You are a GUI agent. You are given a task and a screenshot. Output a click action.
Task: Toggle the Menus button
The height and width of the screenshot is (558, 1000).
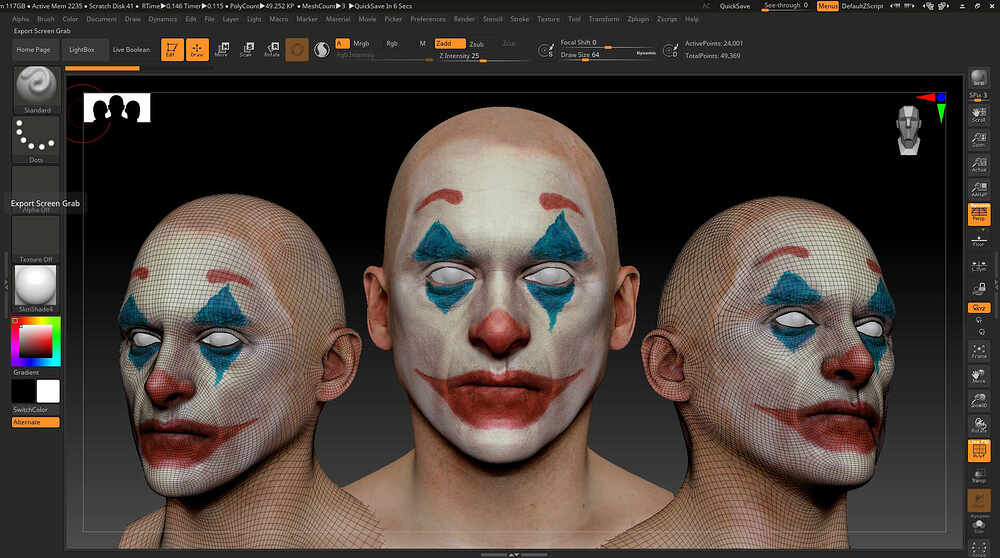tap(827, 6)
